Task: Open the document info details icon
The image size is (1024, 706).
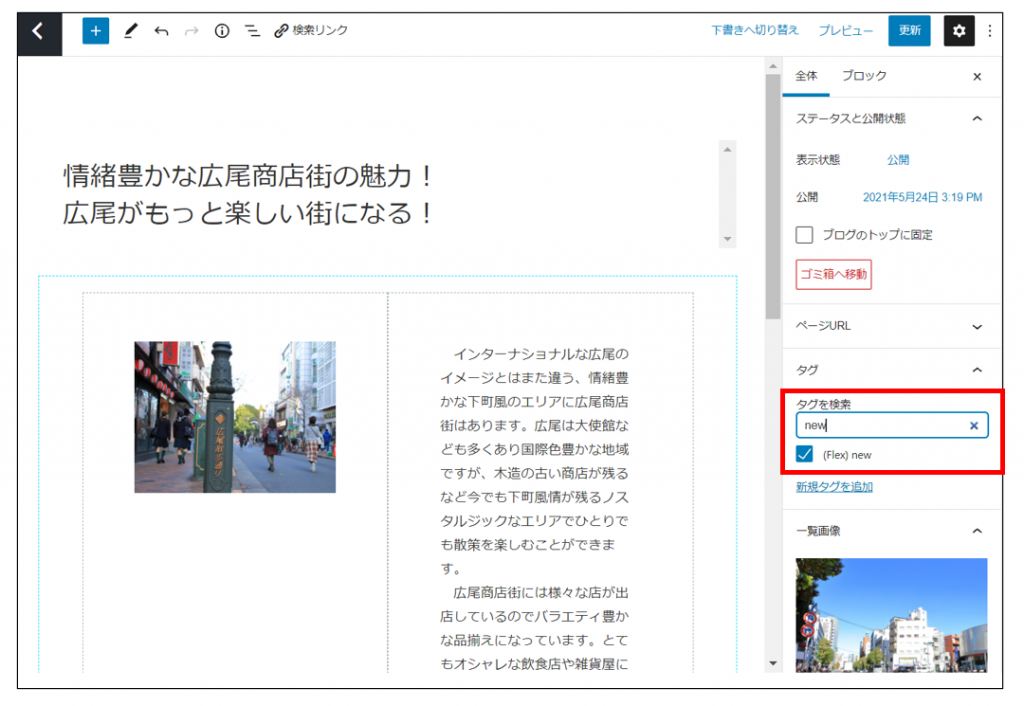Action: click(222, 31)
